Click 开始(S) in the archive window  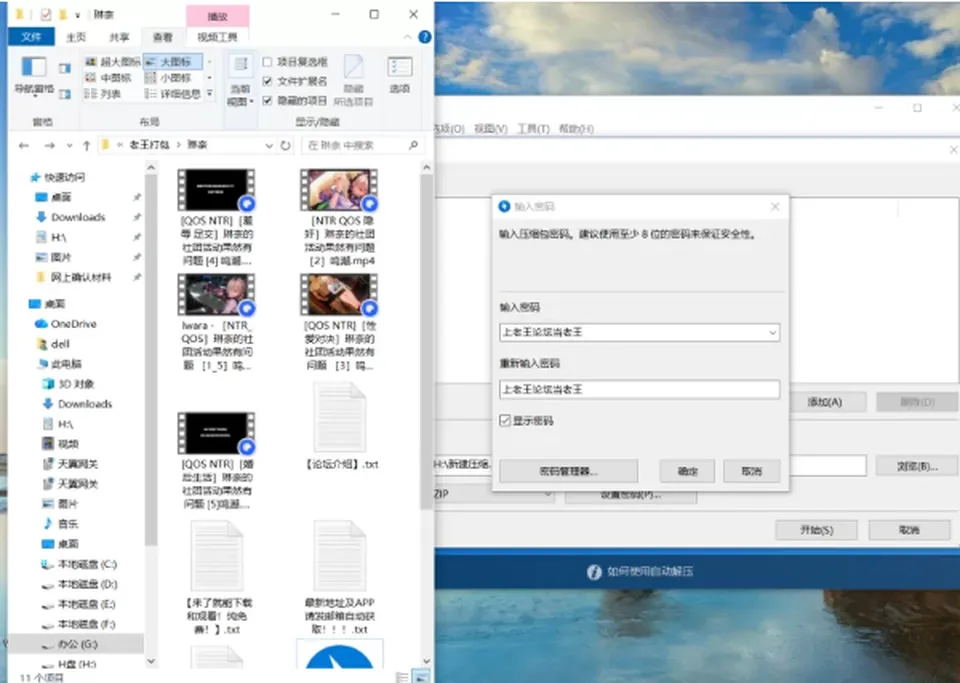pyautogui.click(x=817, y=530)
